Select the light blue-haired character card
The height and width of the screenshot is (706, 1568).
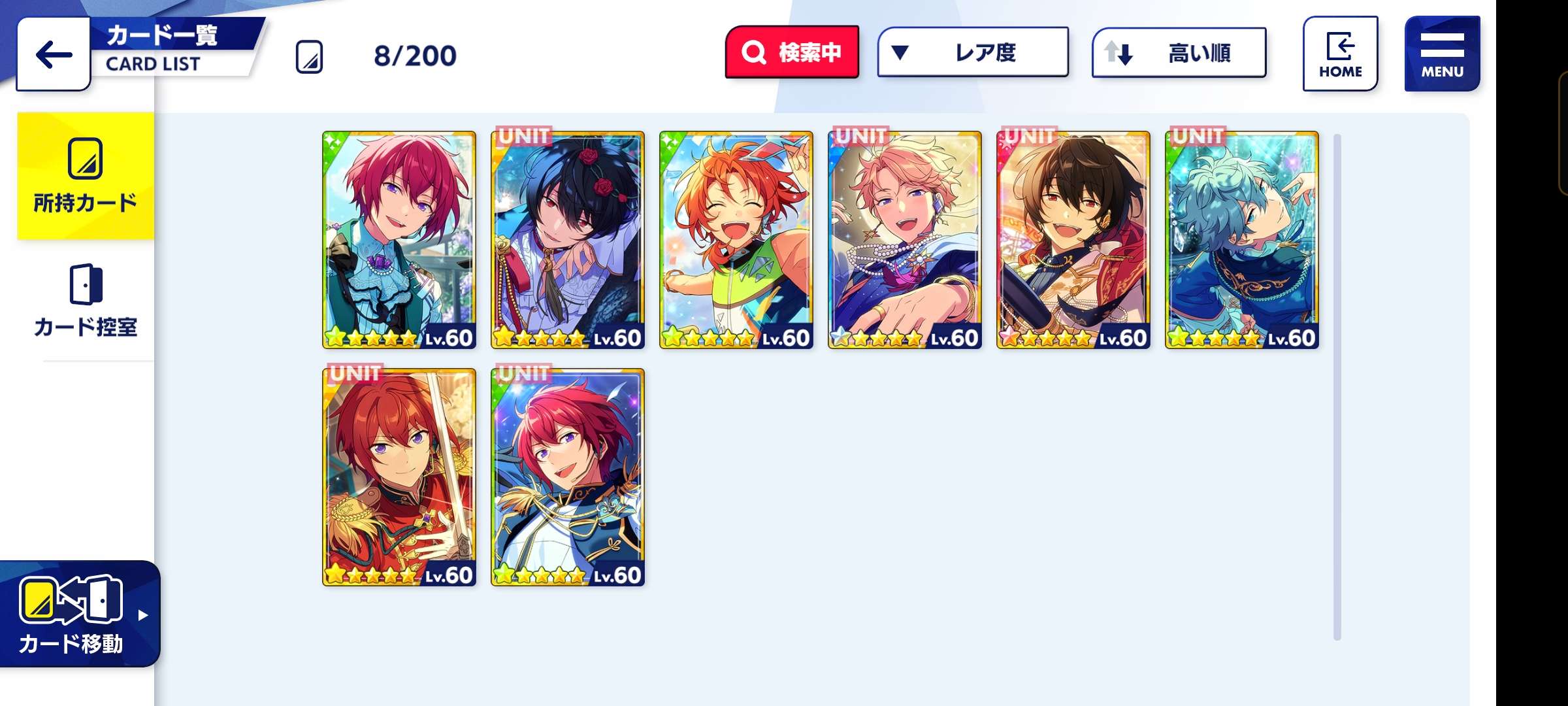coord(1242,240)
